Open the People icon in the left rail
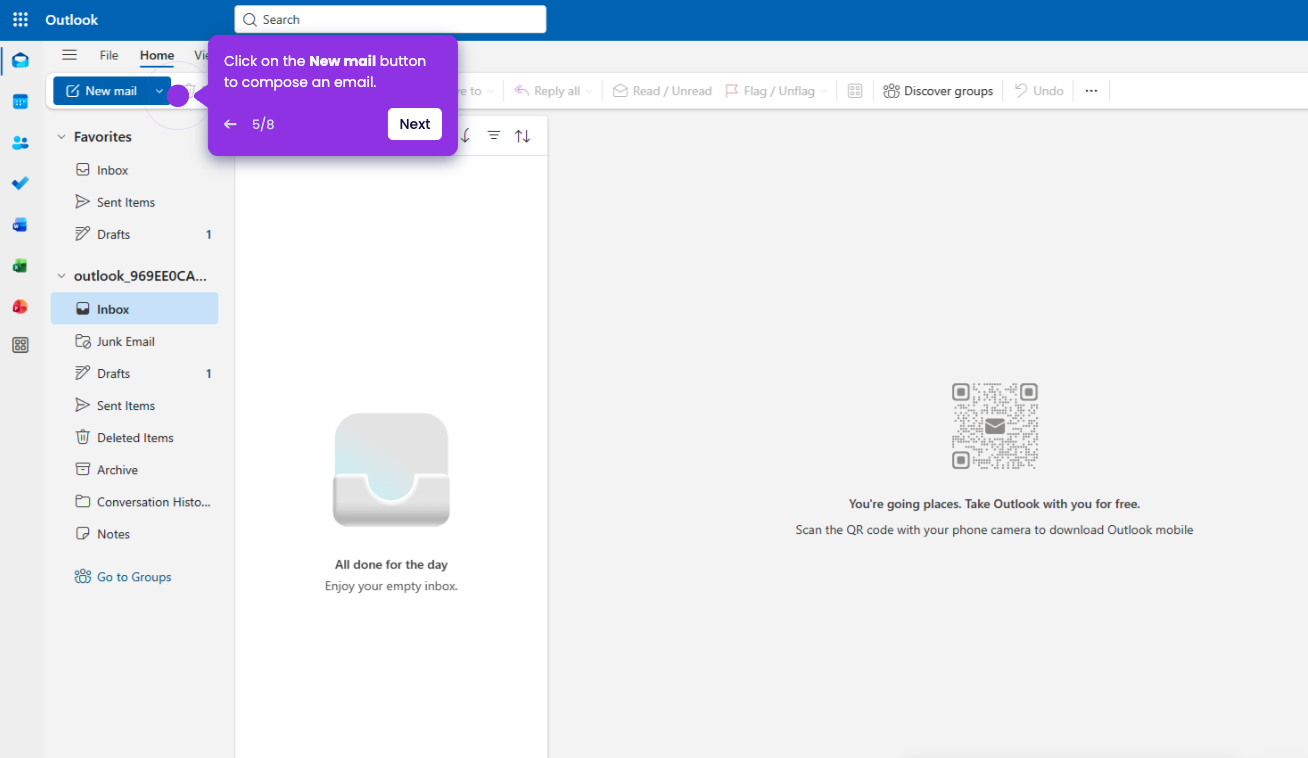Image resolution: width=1308 pixels, height=758 pixels. pos(20,143)
